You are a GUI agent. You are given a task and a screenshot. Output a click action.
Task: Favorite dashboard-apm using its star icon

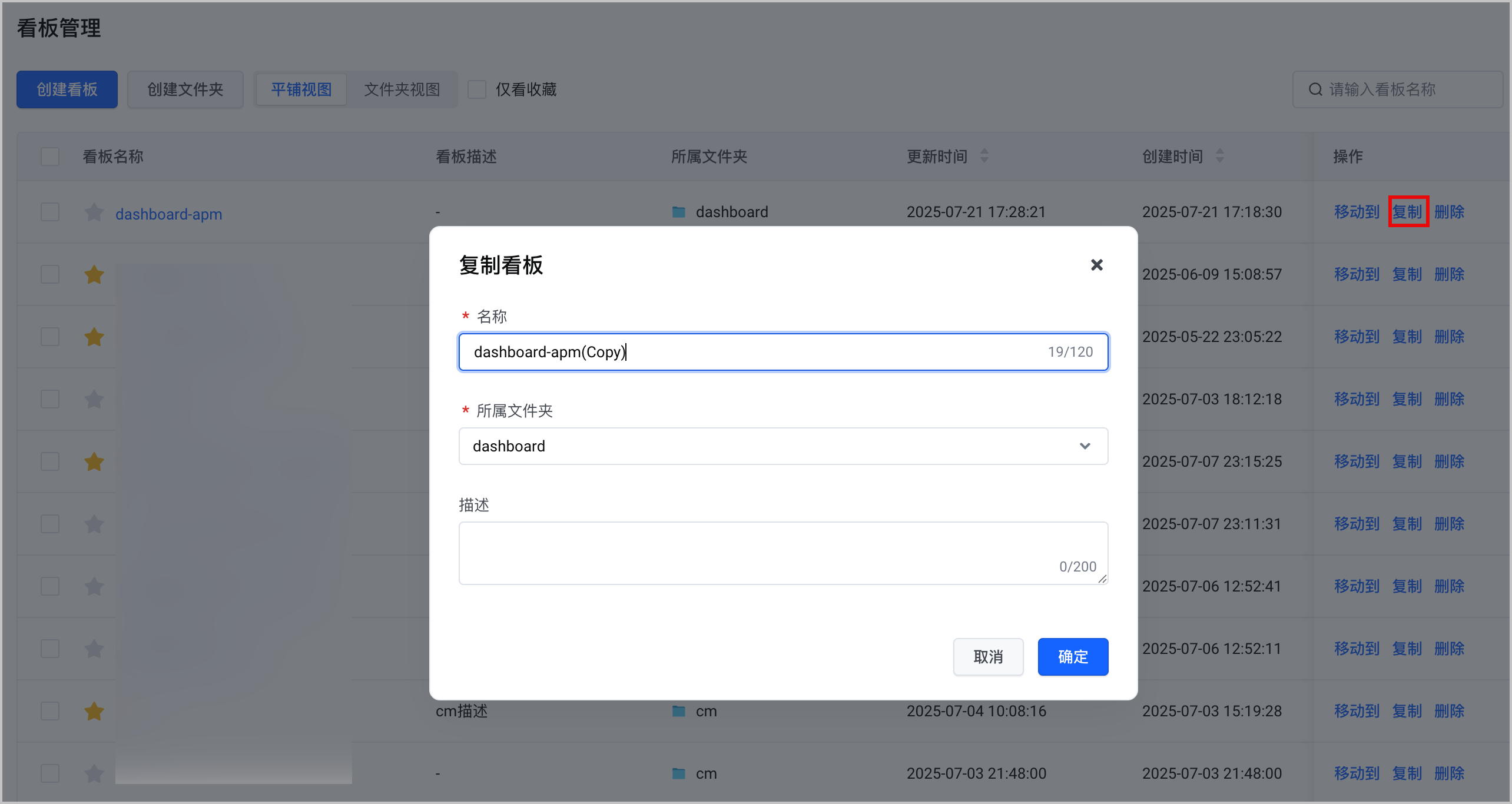pos(94,212)
